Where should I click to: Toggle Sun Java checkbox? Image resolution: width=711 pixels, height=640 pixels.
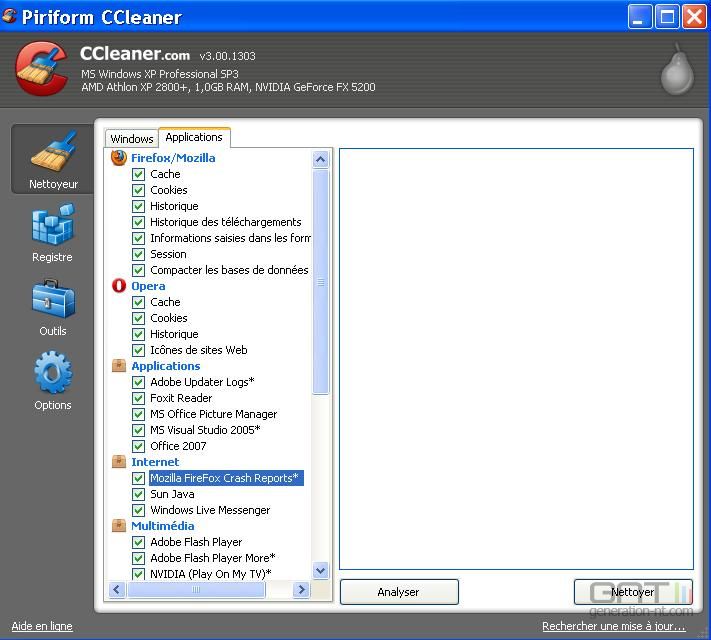click(138, 494)
